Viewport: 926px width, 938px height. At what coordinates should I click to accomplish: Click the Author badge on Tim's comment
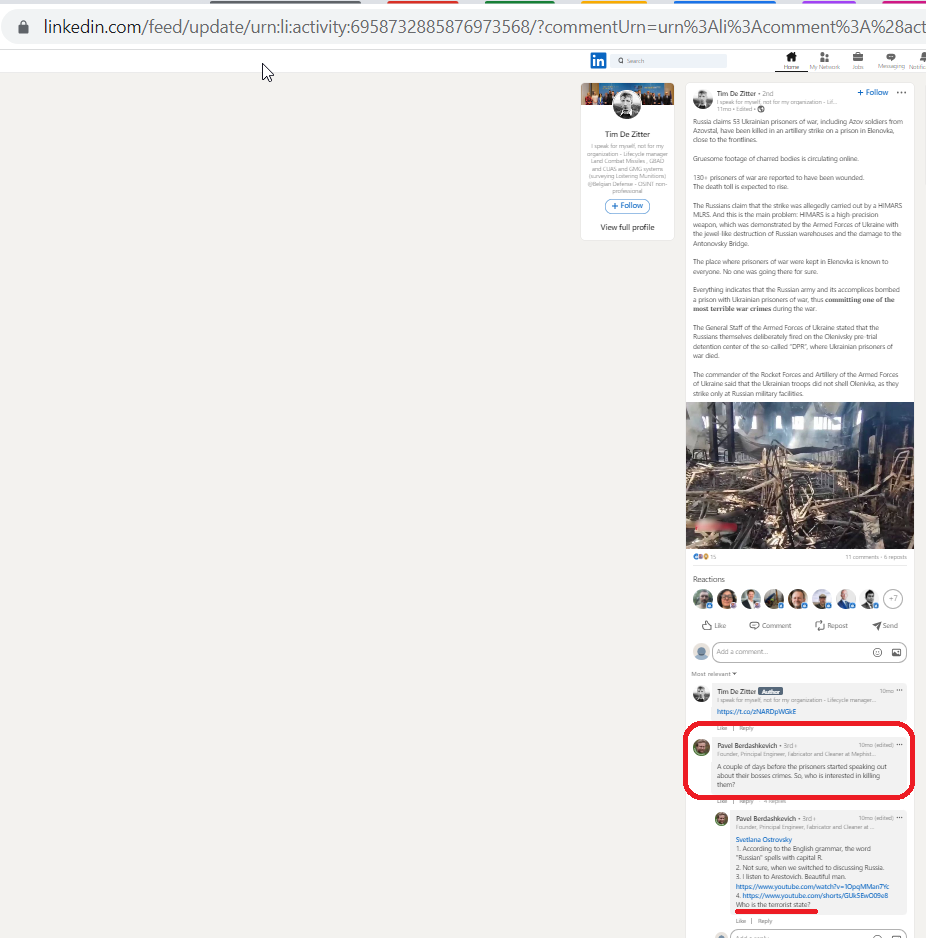point(770,692)
